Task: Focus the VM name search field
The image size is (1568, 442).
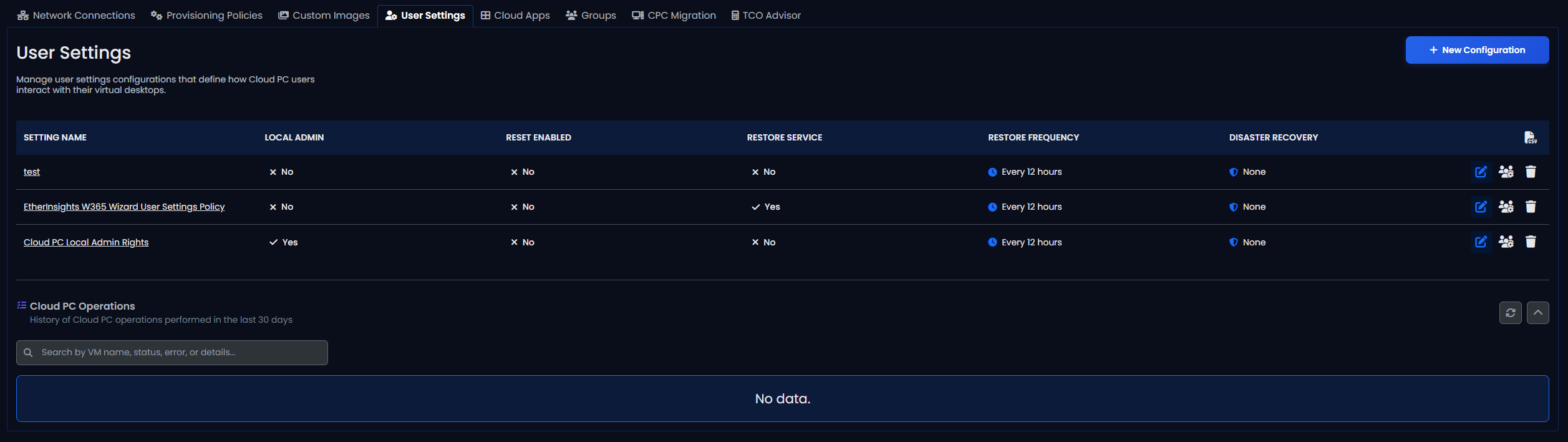Action: [x=172, y=353]
